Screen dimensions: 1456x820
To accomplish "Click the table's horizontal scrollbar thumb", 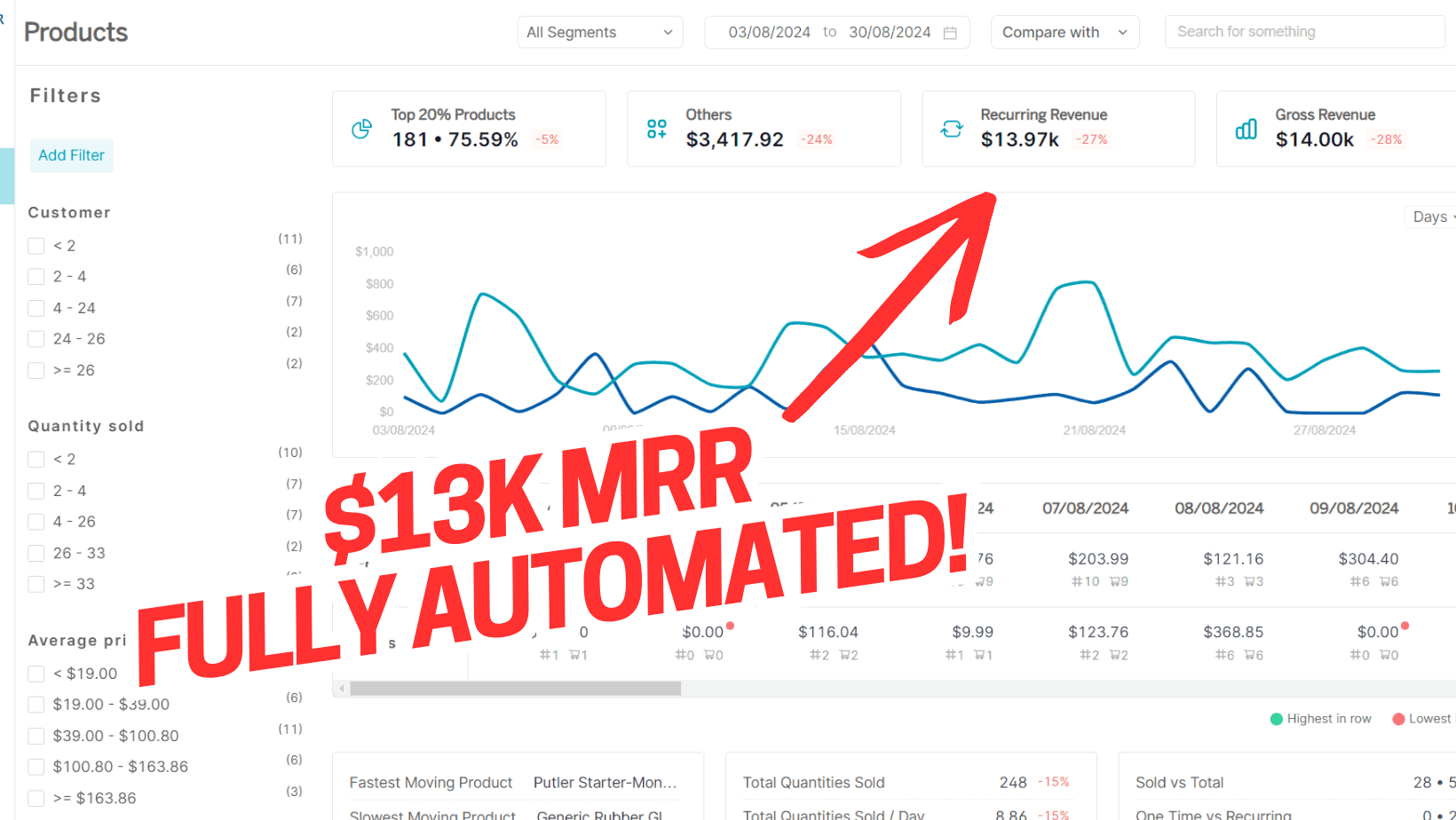I will [515, 689].
